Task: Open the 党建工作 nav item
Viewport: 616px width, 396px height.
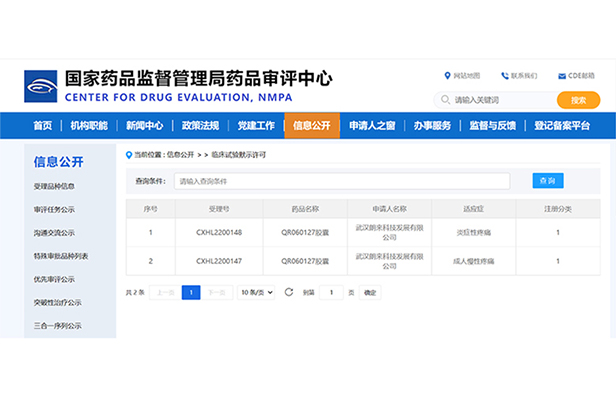Action: (x=256, y=126)
